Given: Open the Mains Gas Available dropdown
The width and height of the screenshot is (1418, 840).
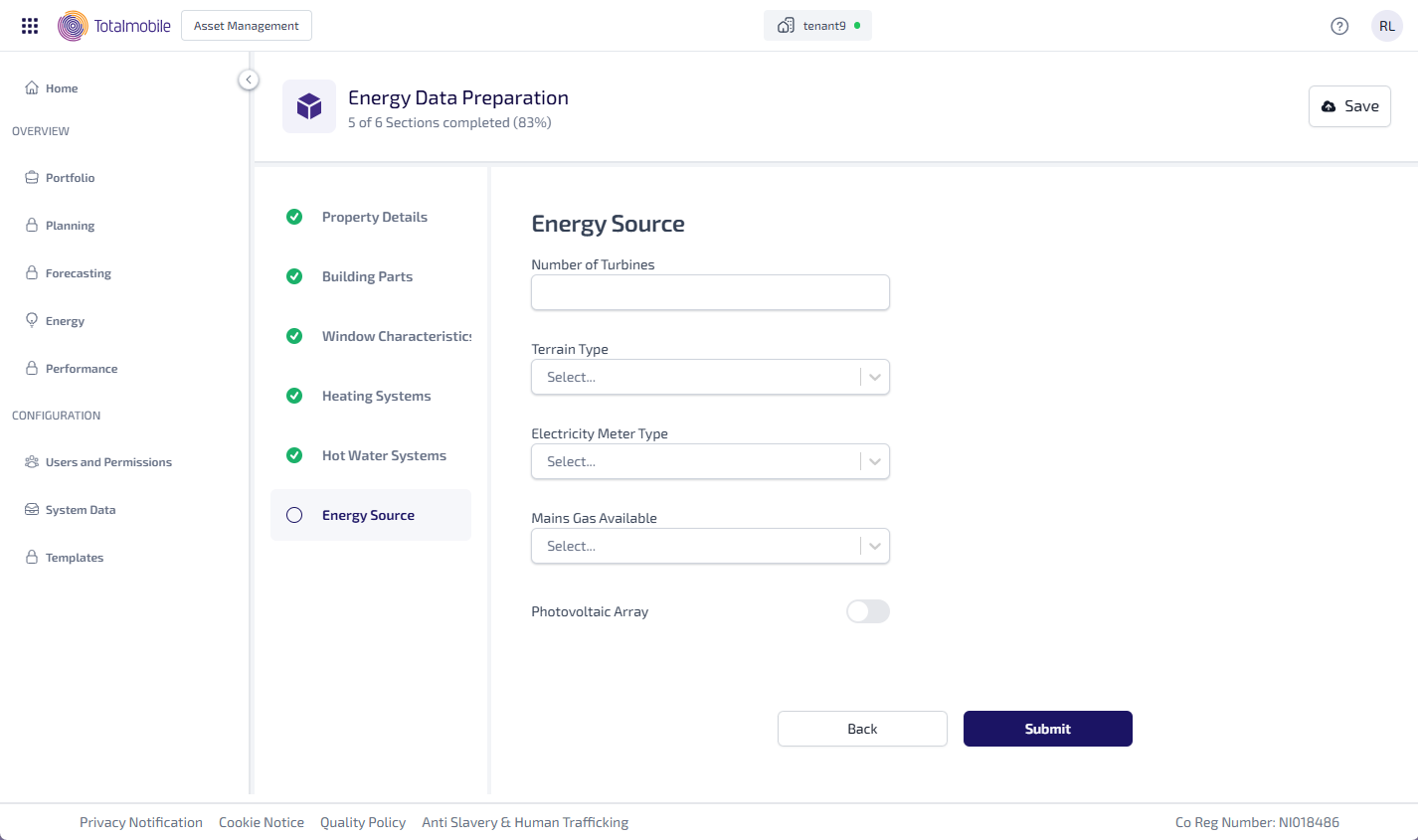Looking at the screenshot, I should click(x=710, y=546).
